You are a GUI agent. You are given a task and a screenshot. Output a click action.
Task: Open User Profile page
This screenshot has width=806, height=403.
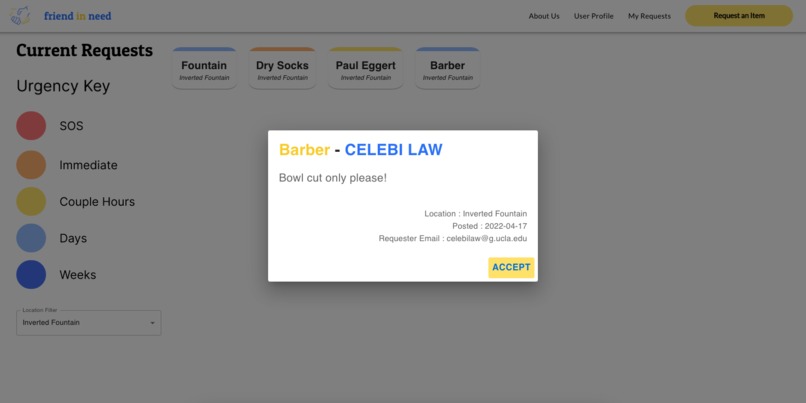click(x=594, y=16)
